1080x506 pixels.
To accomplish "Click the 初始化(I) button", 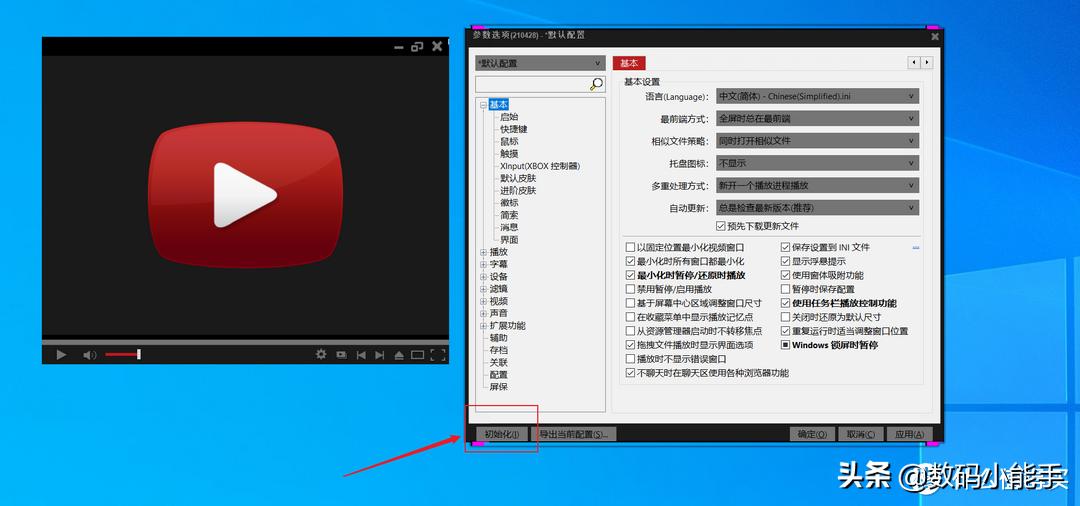I will tap(502, 434).
